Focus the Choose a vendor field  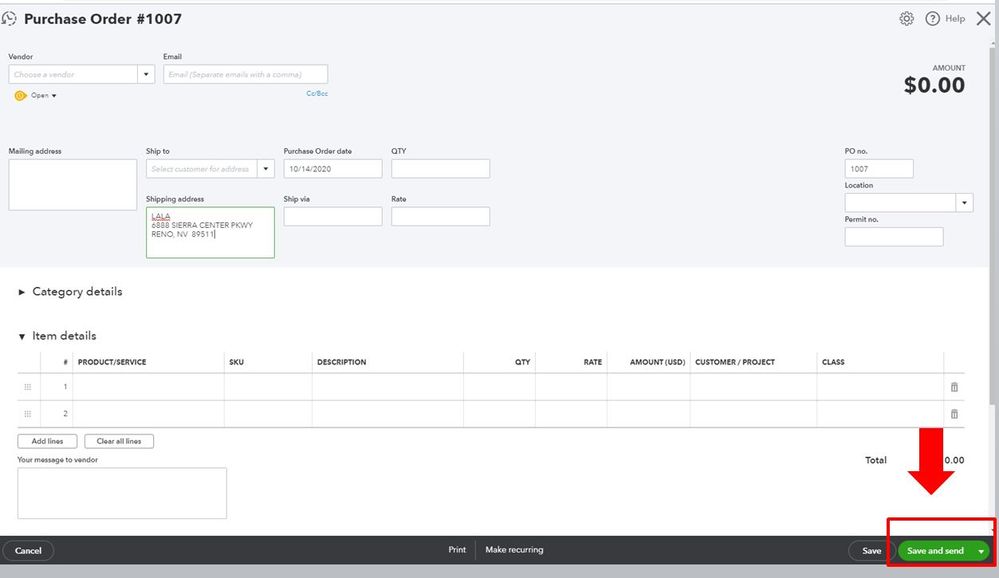pos(73,74)
